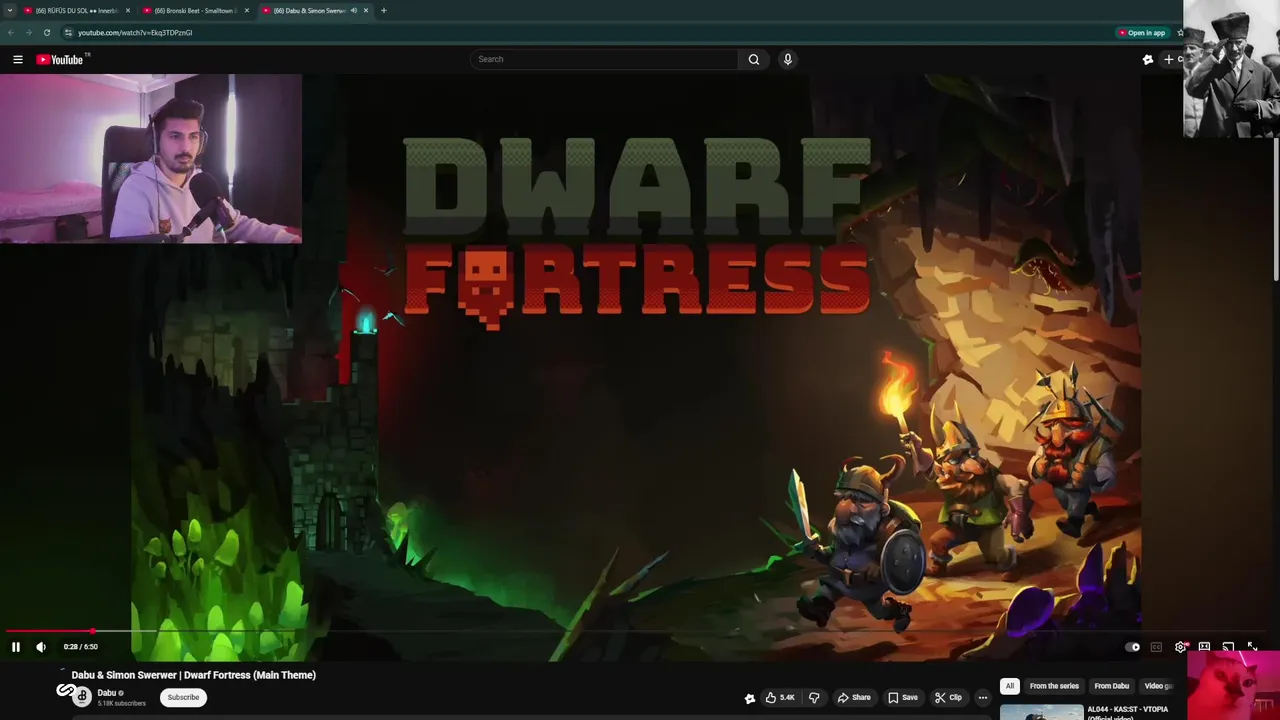
Task: Like the video showing 5.4K likes
Action: (780, 697)
